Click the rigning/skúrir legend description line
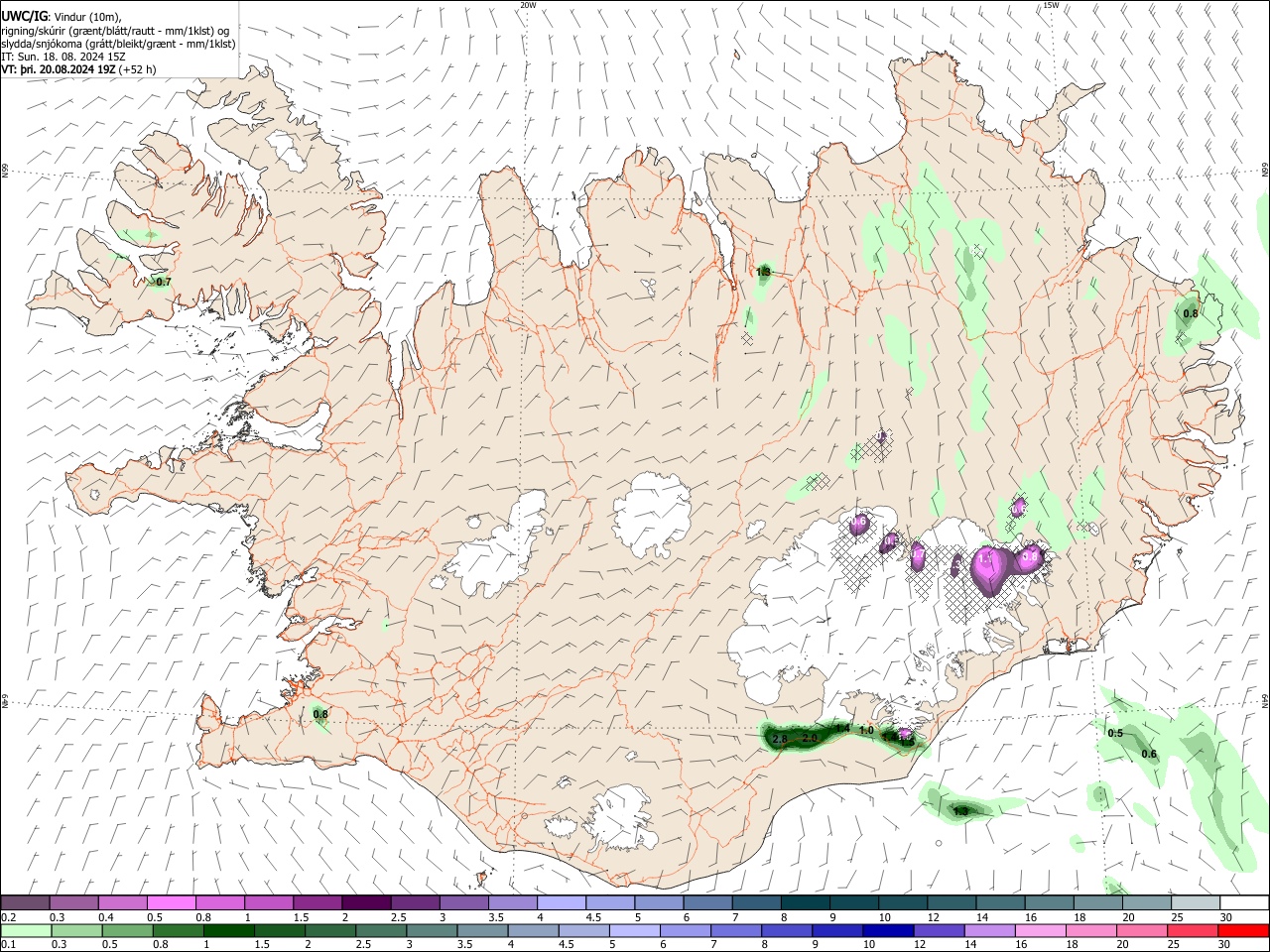Image resolution: width=1270 pixels, height=952 pixels. click(115, 30)
